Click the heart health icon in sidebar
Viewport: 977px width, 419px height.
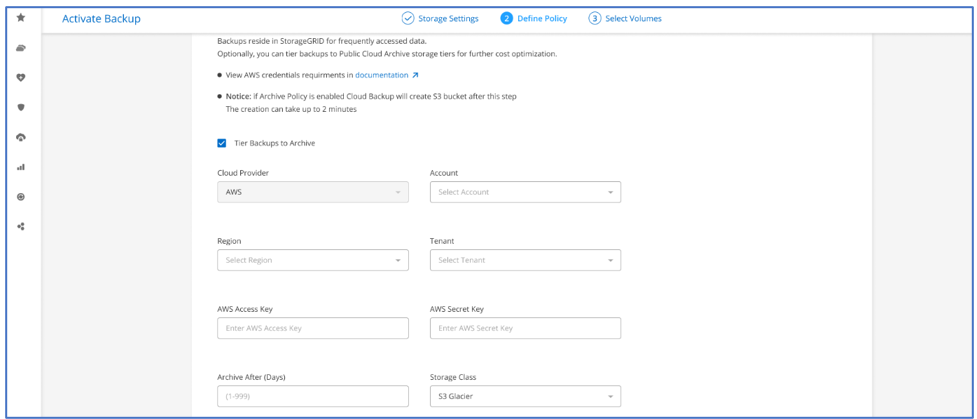click(21, 78)
